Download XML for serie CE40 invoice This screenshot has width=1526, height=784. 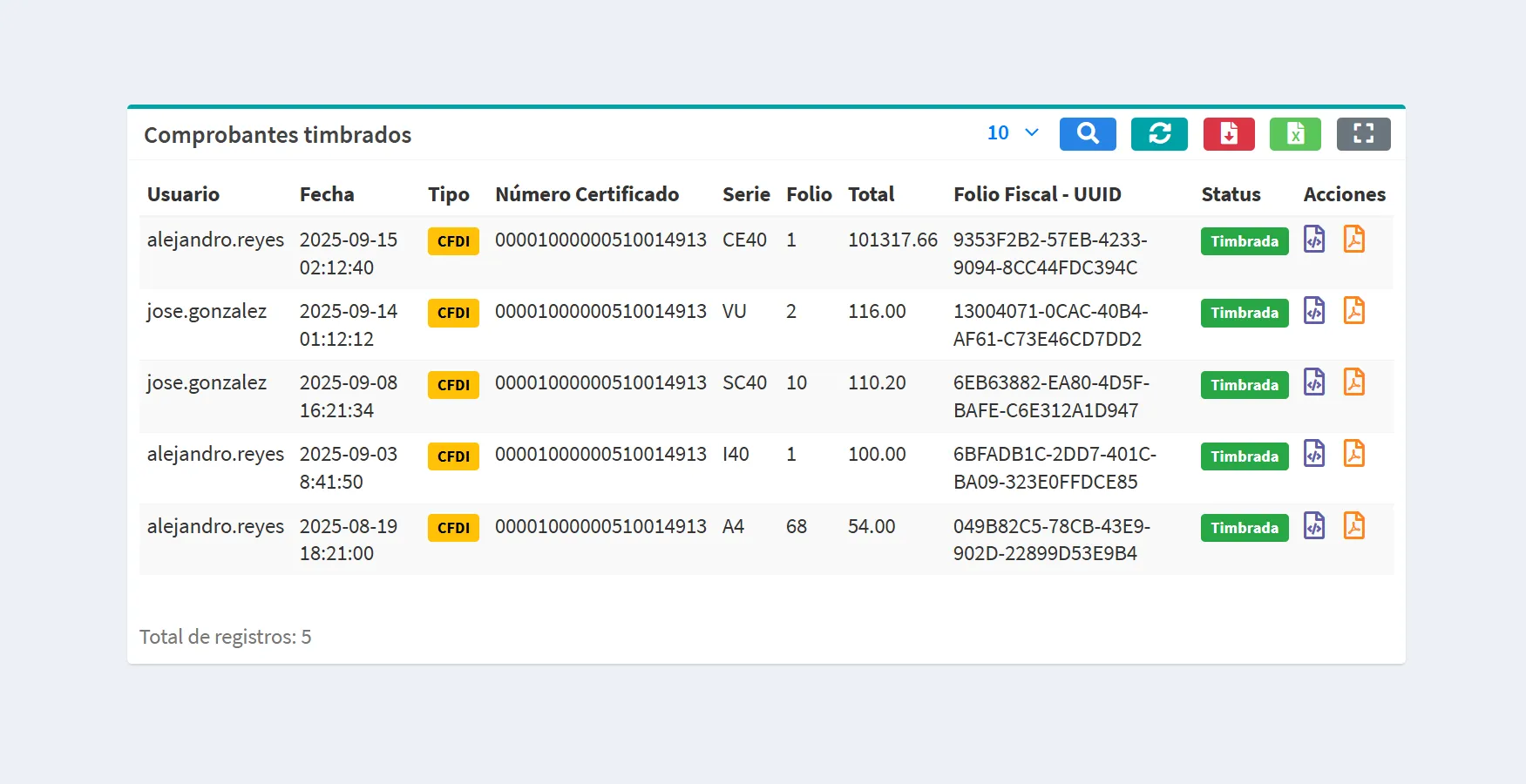click(x=1314, y=239)
